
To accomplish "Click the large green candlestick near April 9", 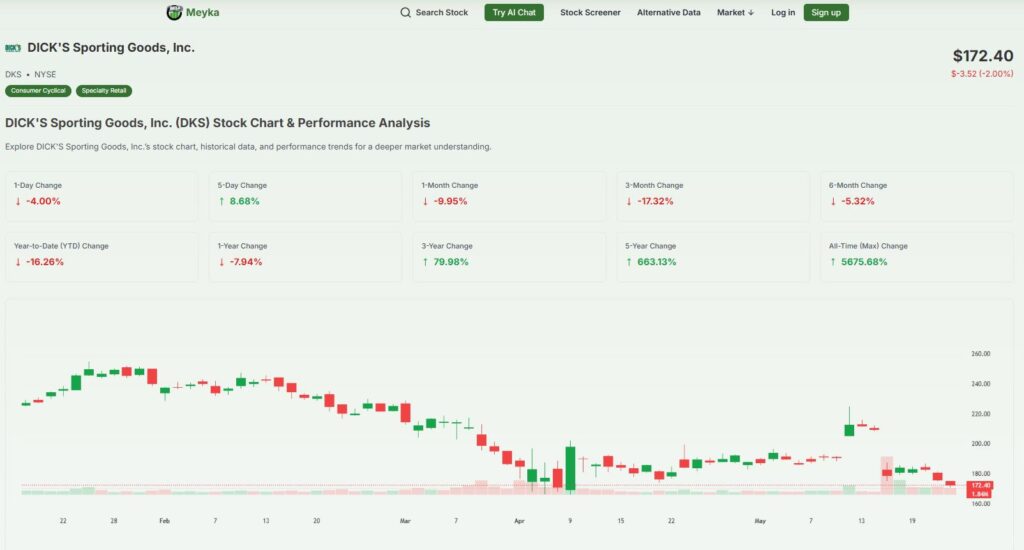I will pyautogui.click(x=570, y=467).
